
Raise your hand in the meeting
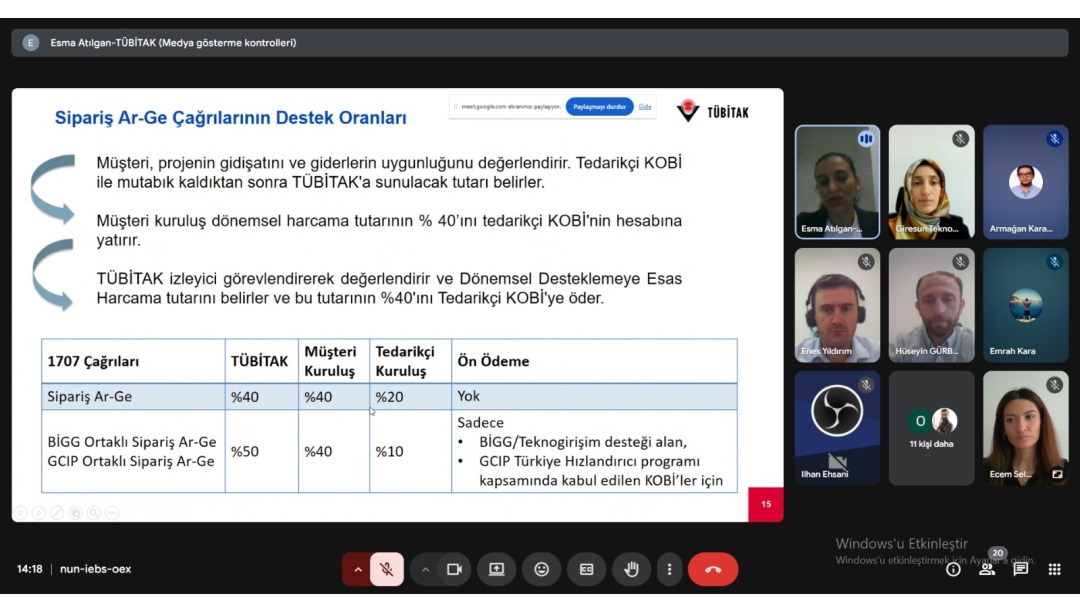pos(631,569)
